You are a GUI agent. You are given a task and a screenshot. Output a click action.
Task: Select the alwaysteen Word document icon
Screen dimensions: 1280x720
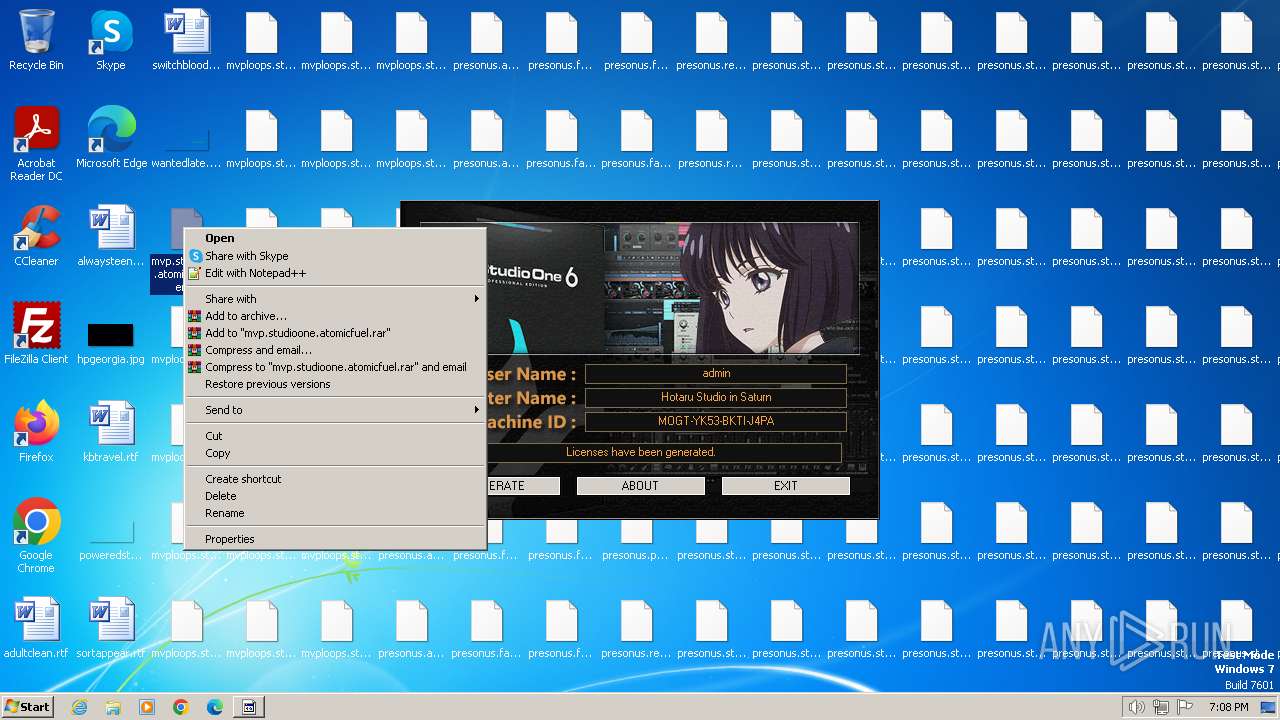[x=111, y=236]
